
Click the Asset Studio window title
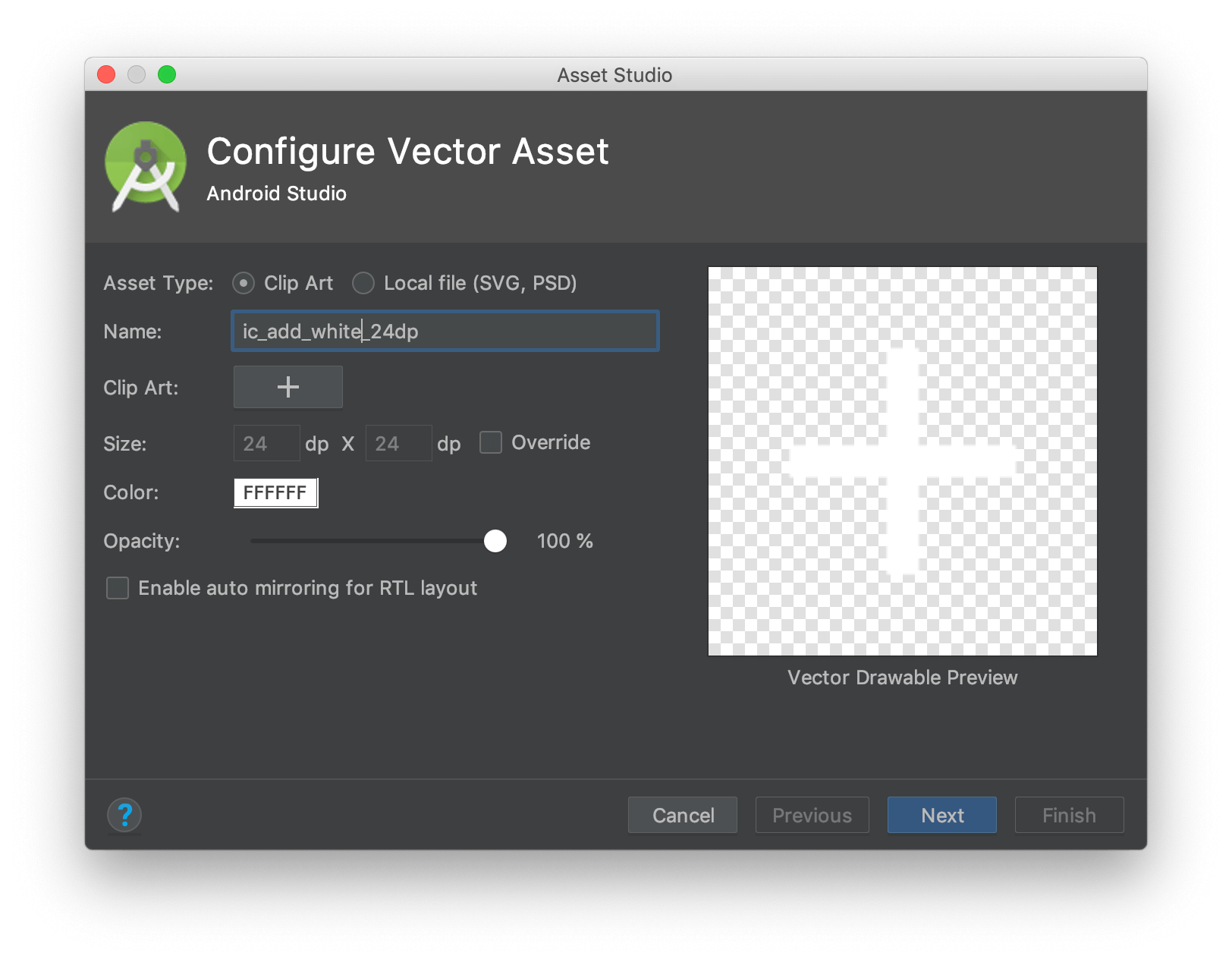coord(615,75)
